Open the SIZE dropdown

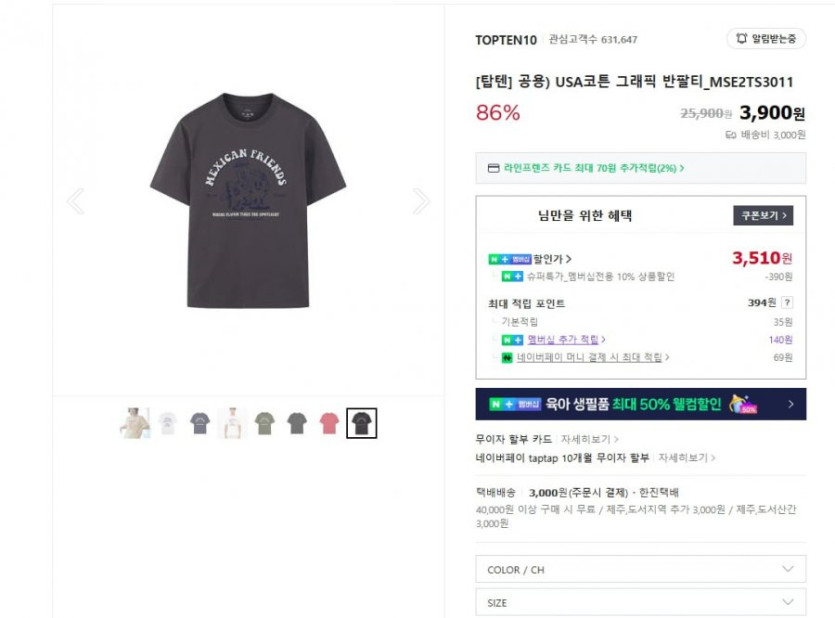[x=640, y=603]
